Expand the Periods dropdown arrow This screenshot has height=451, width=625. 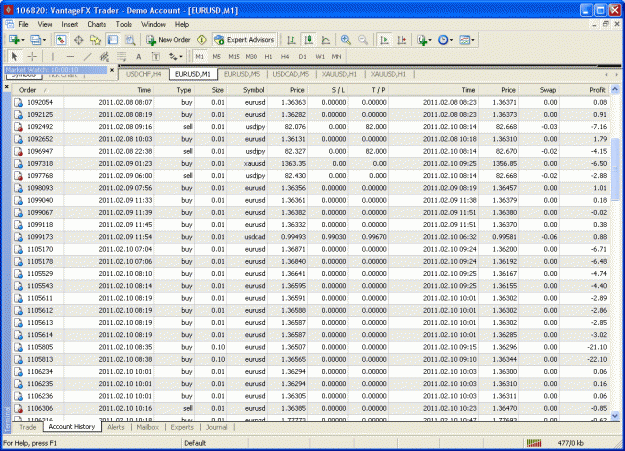click(x=451, y=40)
